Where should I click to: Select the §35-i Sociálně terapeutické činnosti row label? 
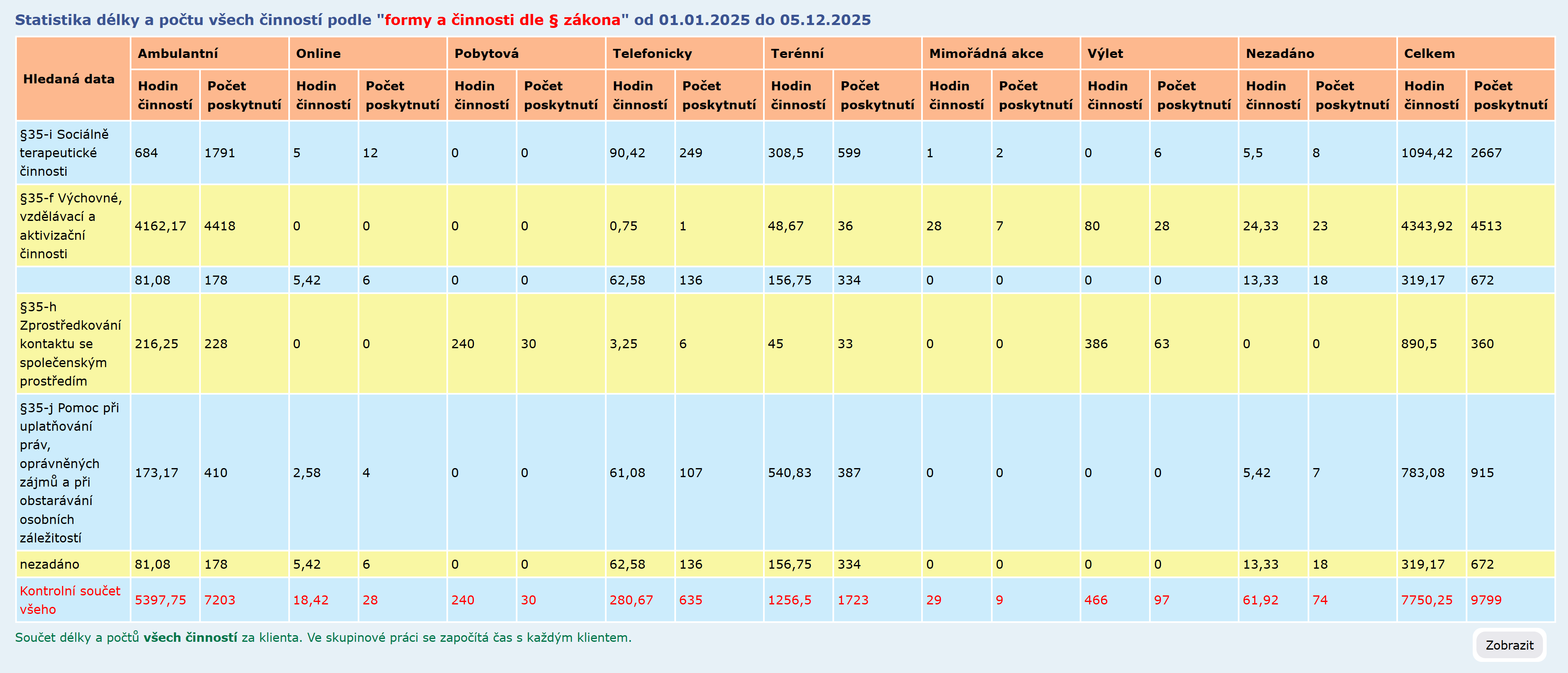(64, 153)
